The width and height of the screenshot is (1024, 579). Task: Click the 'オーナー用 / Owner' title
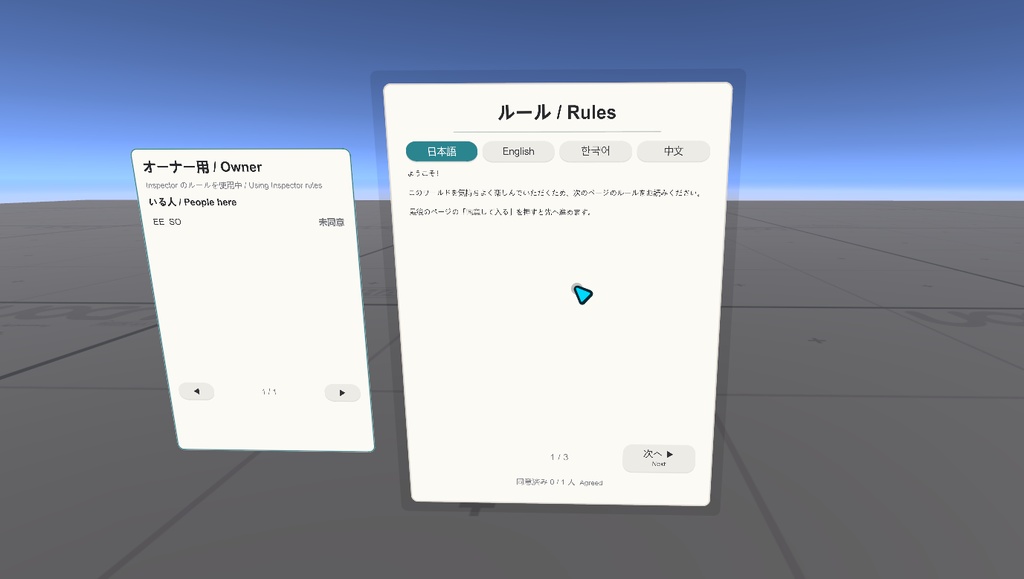pos(202,167)
